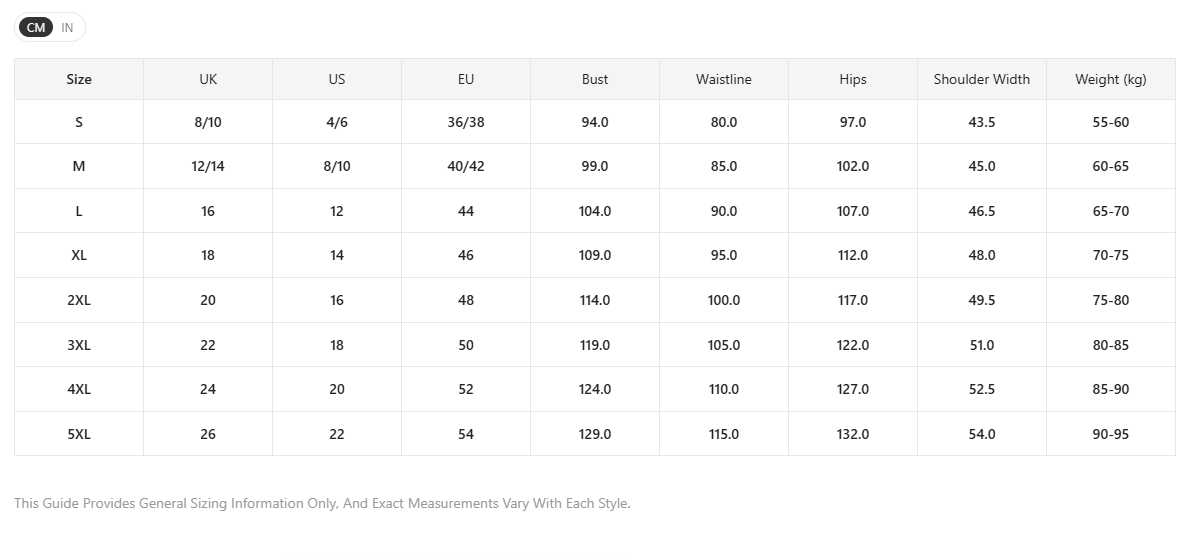Click the Shoulder Width column header

[x=981, y=79]
